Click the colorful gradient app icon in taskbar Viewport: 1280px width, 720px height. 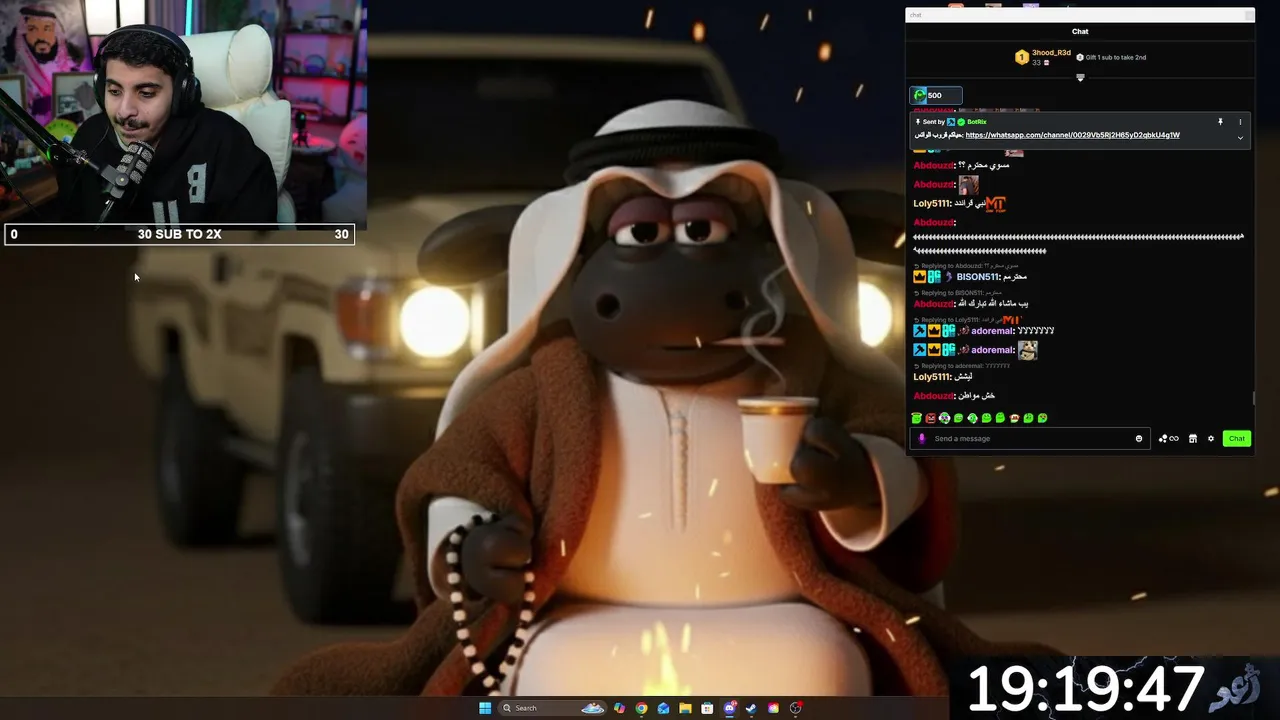pyautogui.click(x=773, y=708)
